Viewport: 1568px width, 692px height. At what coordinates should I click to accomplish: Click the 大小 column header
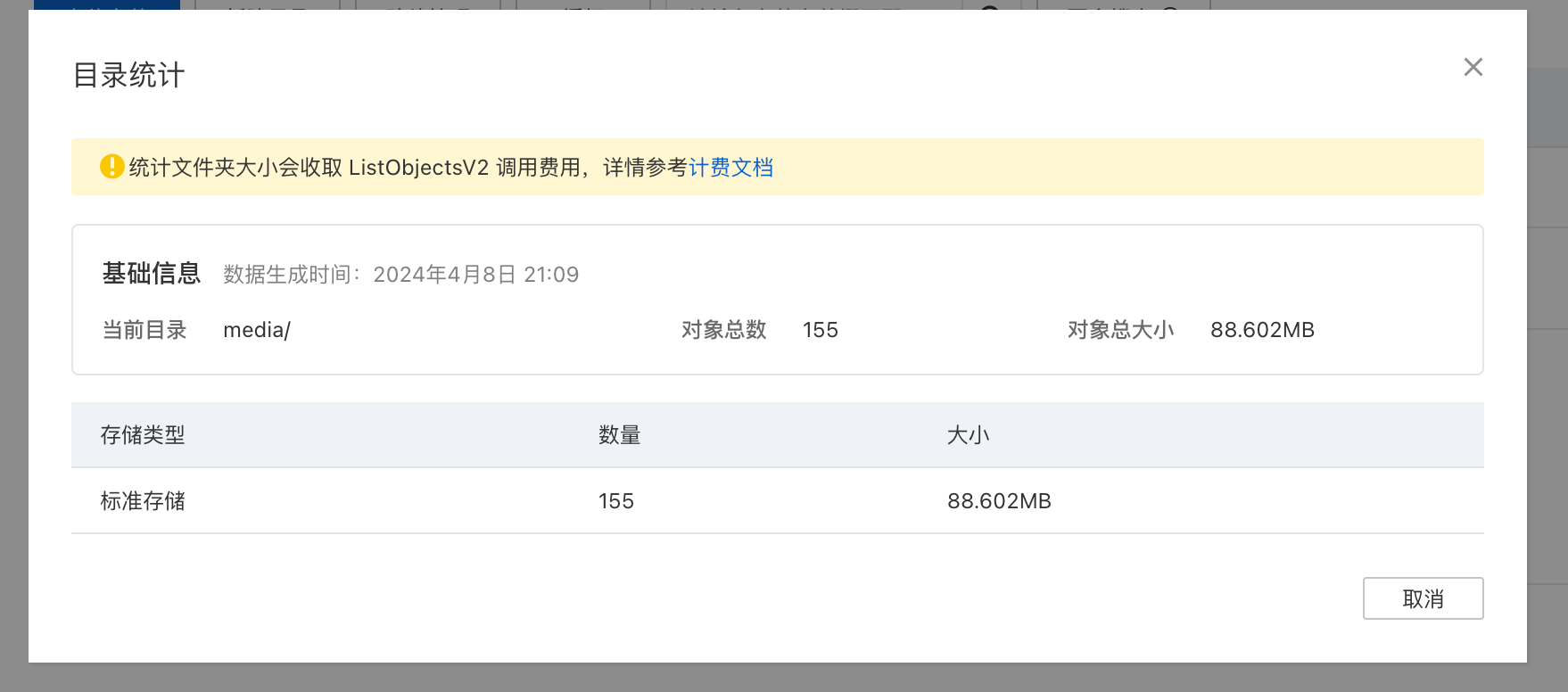coord(969,435)
